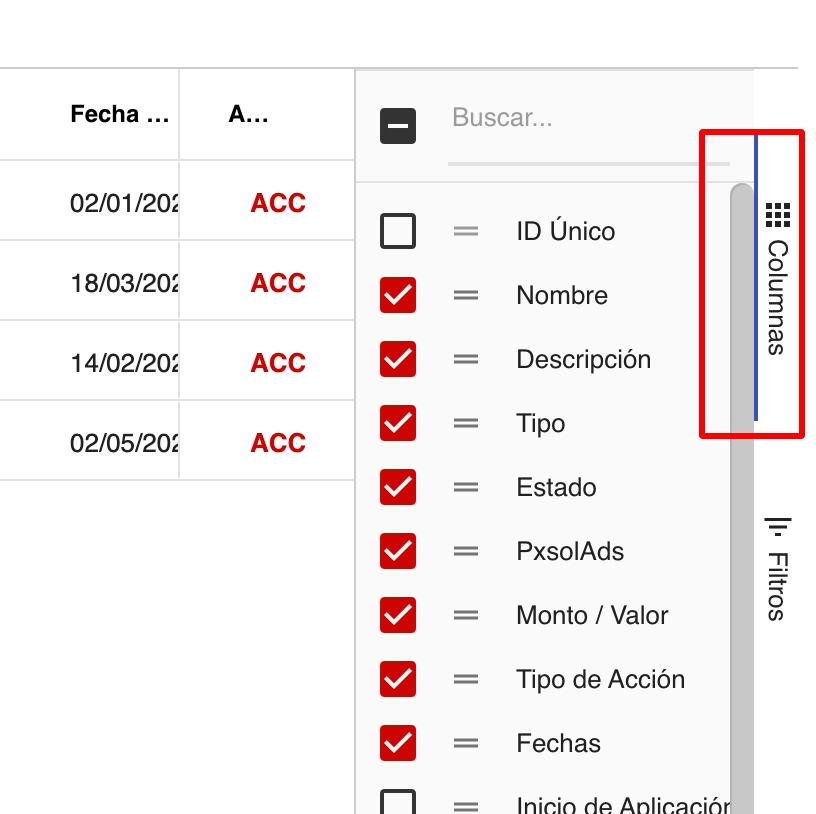
Task: Disable the Tipo de Acción column
Action: 397,679
